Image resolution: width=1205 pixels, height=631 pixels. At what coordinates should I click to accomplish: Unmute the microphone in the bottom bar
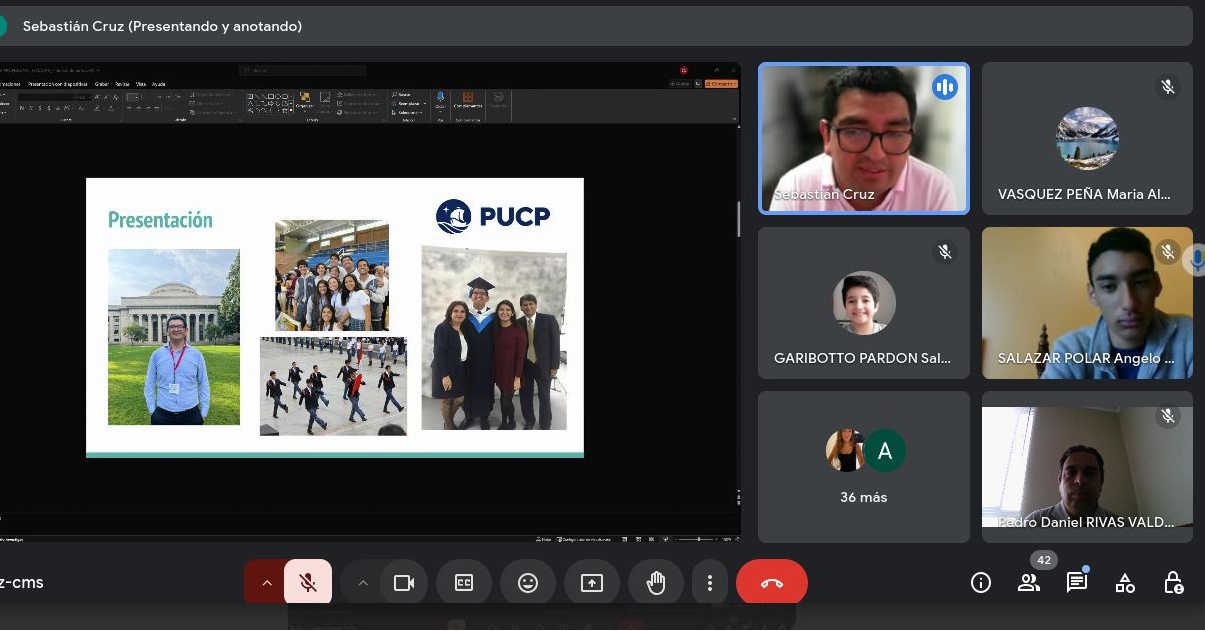pos(308,583)
